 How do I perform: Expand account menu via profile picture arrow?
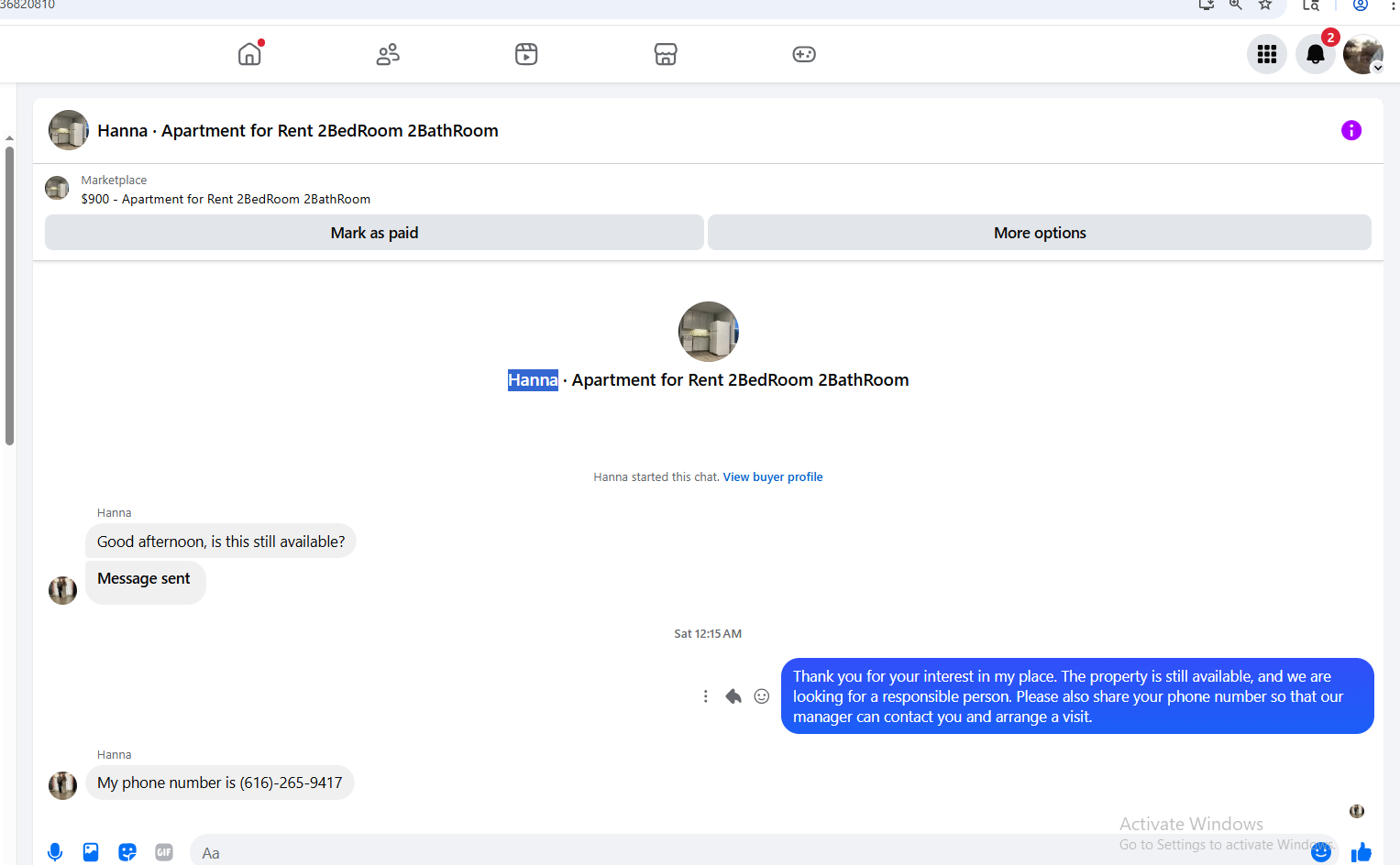[x=1377, y=68]
